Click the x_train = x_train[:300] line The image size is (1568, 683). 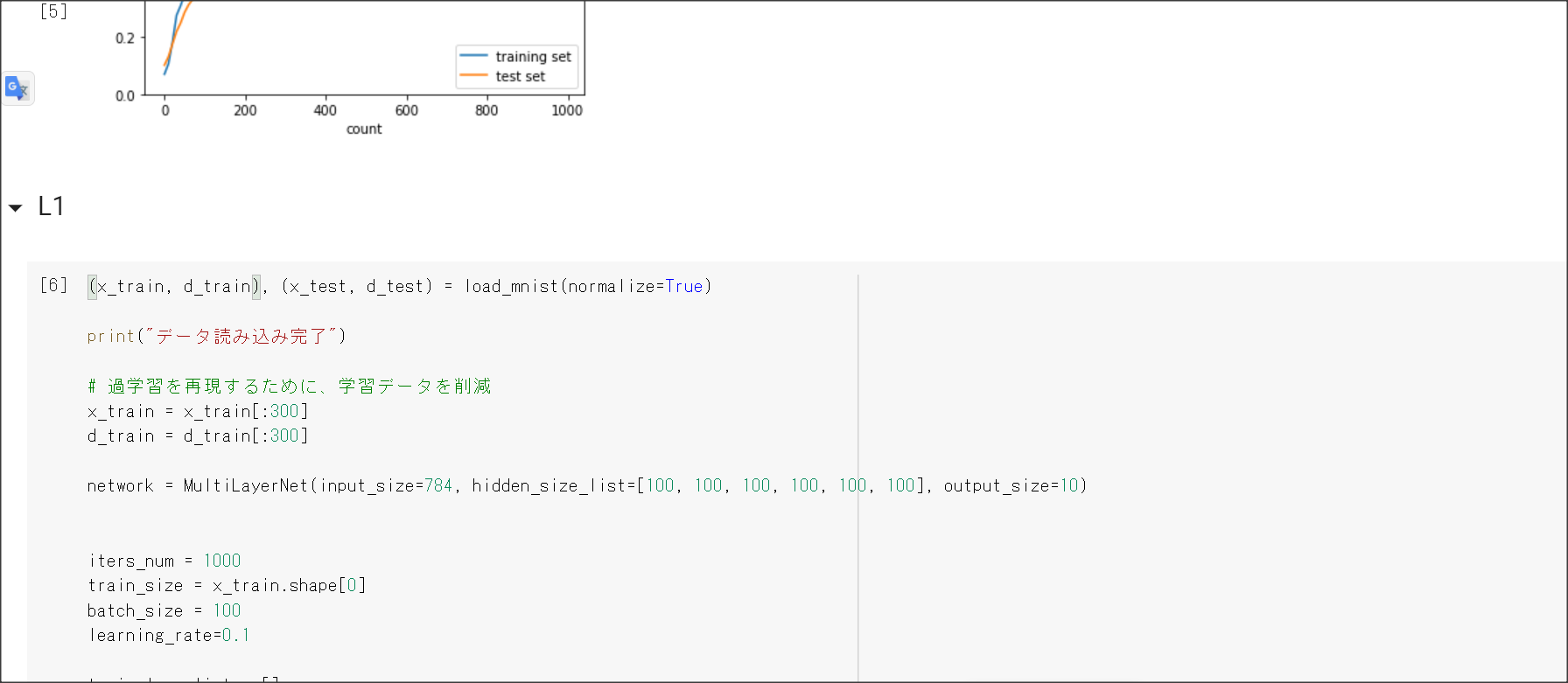[198, 411]
